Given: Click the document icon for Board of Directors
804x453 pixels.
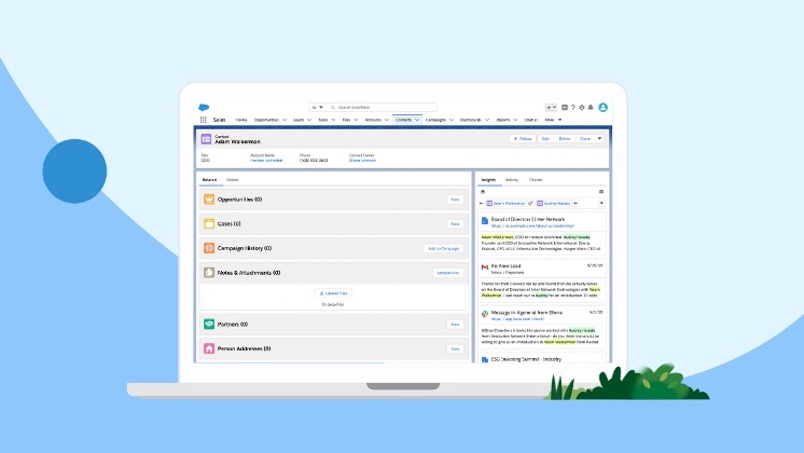Looking at the screenshot, I should (485, 221).
